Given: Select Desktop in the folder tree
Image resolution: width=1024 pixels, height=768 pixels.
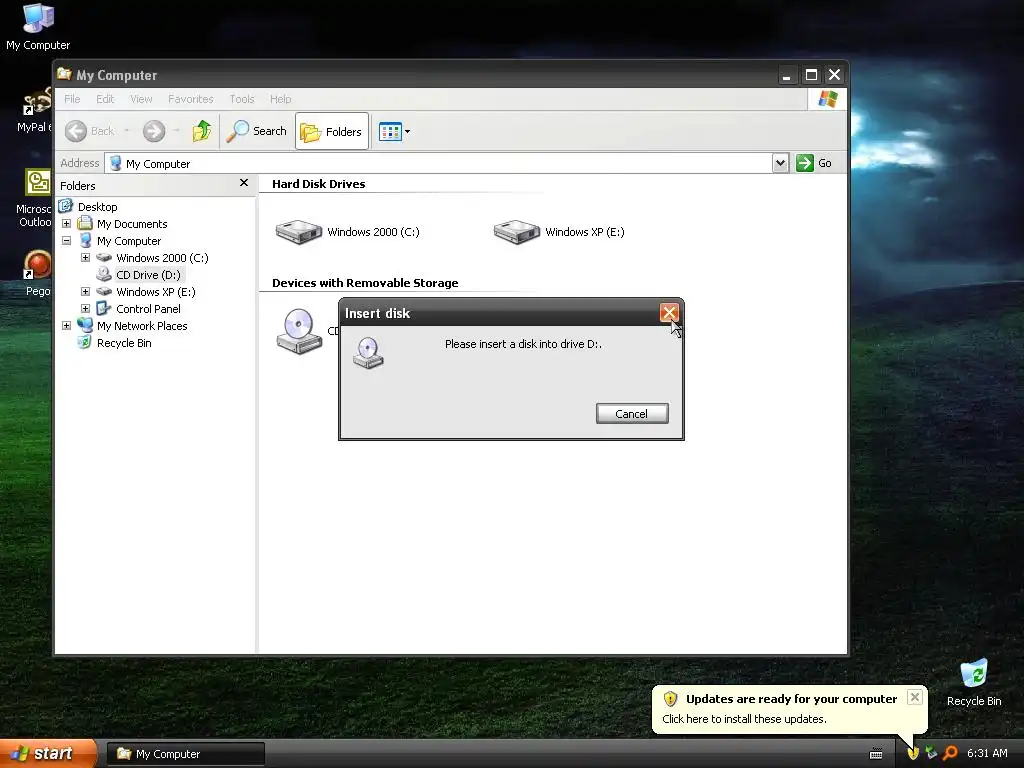Looking at the screenshot, I should [x=97, y=207].
